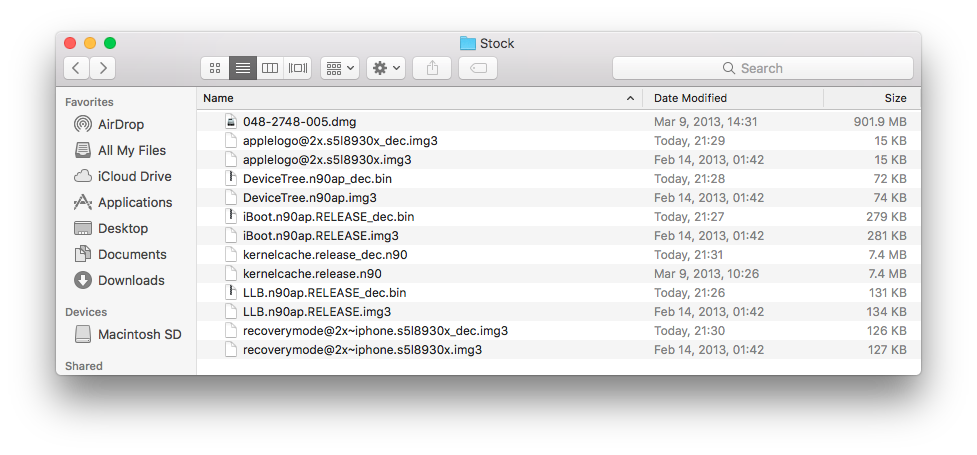Switch to icon view mode
Viewport: 977px width, 455px height.
click(215, 68)
